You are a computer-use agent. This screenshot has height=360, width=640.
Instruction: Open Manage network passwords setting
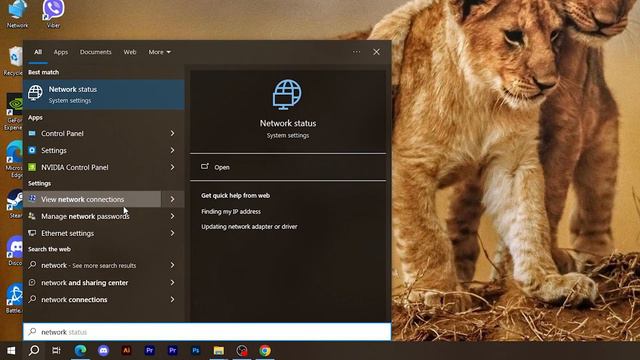click(x=92, y=216)
